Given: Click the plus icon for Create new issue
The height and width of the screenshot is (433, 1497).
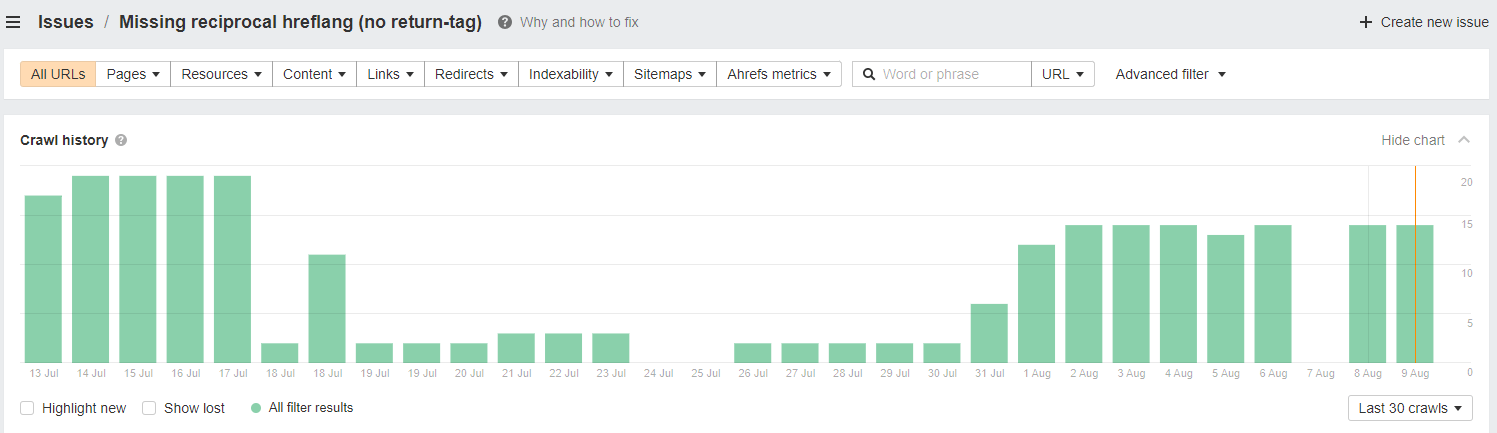Looking at the screenshot, I should click(1365, 22).
